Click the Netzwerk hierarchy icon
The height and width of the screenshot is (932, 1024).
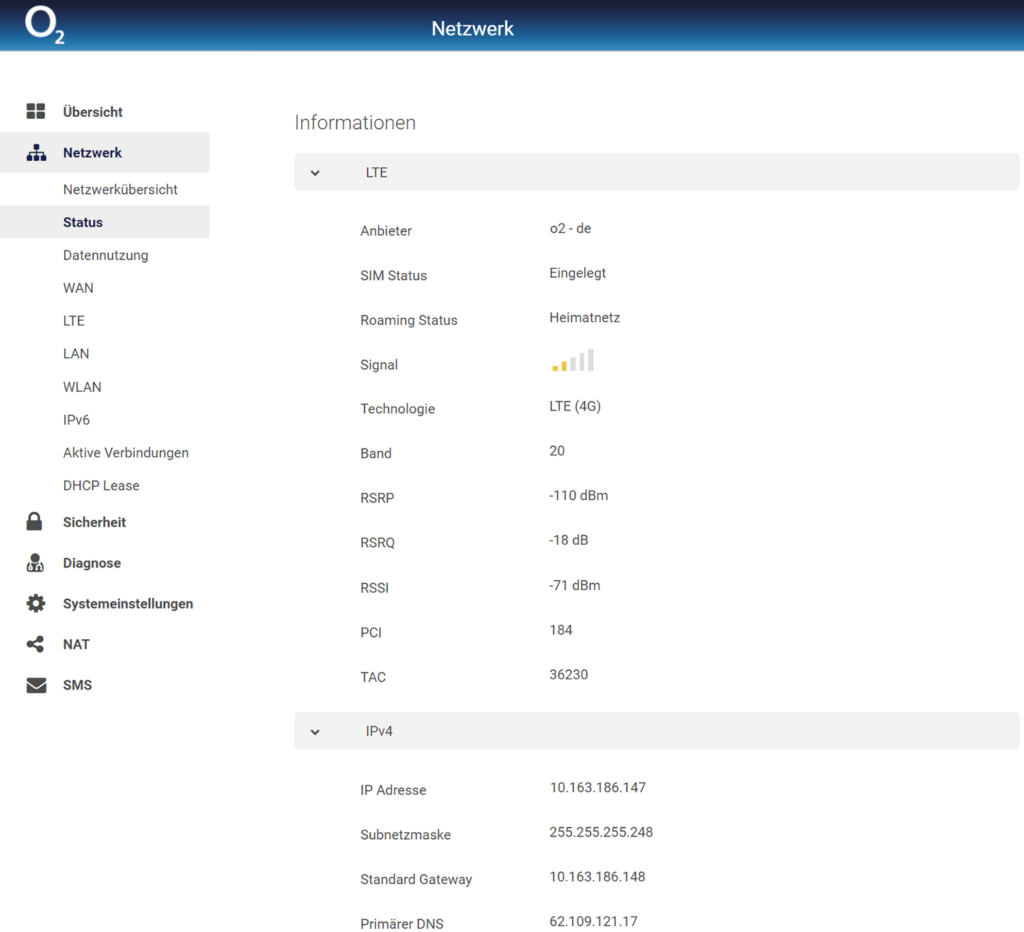click(36, 153)
